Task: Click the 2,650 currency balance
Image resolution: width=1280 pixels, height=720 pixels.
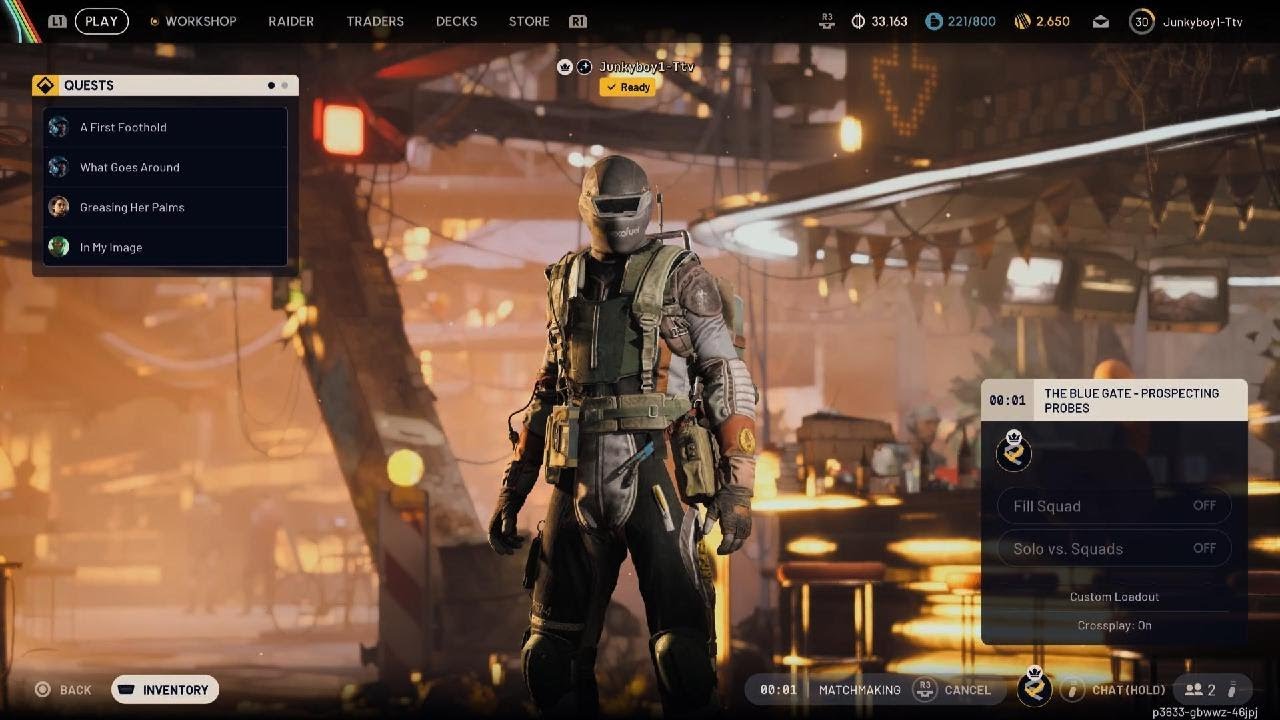Action: [x=1053, y=21]
